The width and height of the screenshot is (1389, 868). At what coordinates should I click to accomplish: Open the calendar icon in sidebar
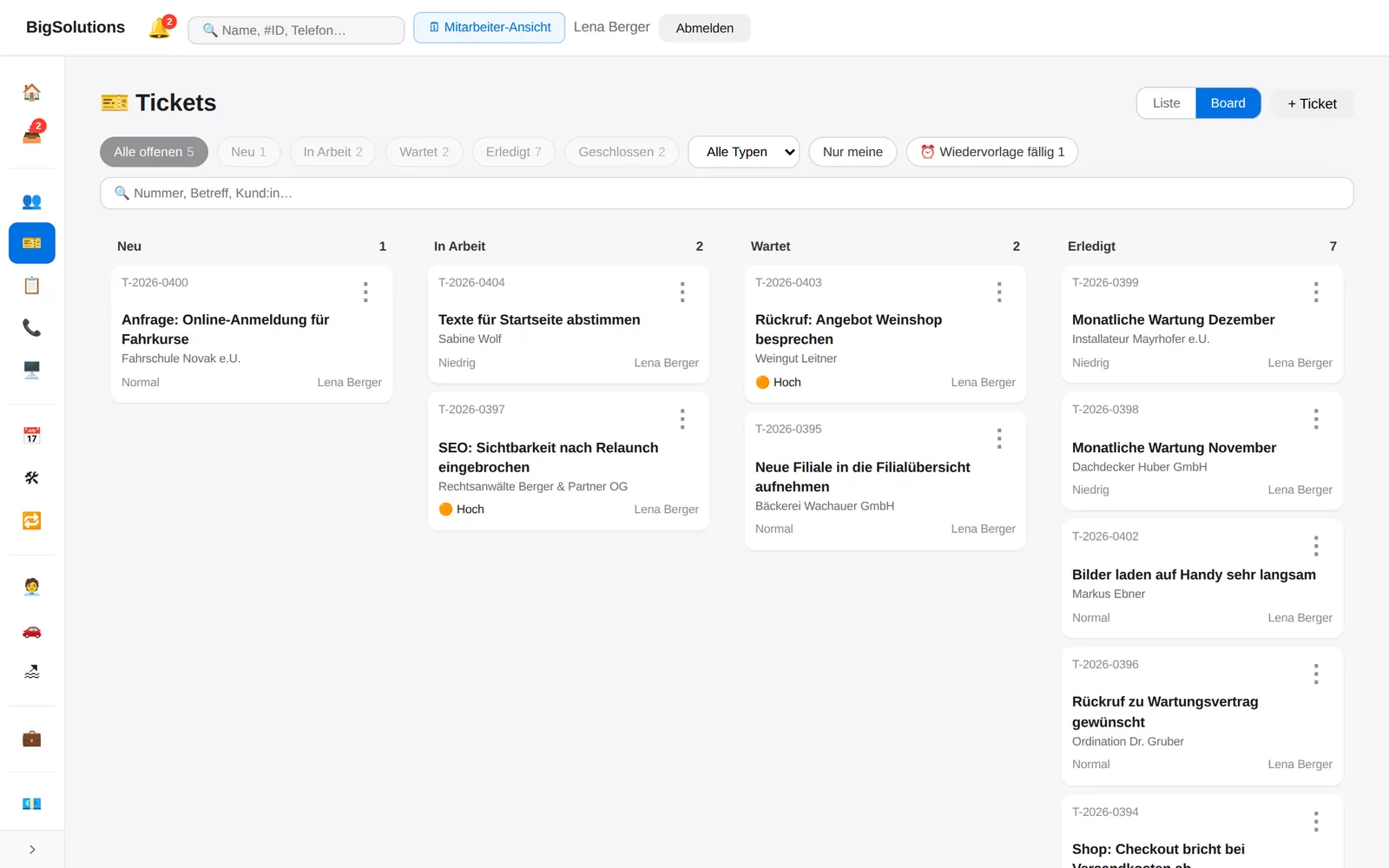[32, 436]
